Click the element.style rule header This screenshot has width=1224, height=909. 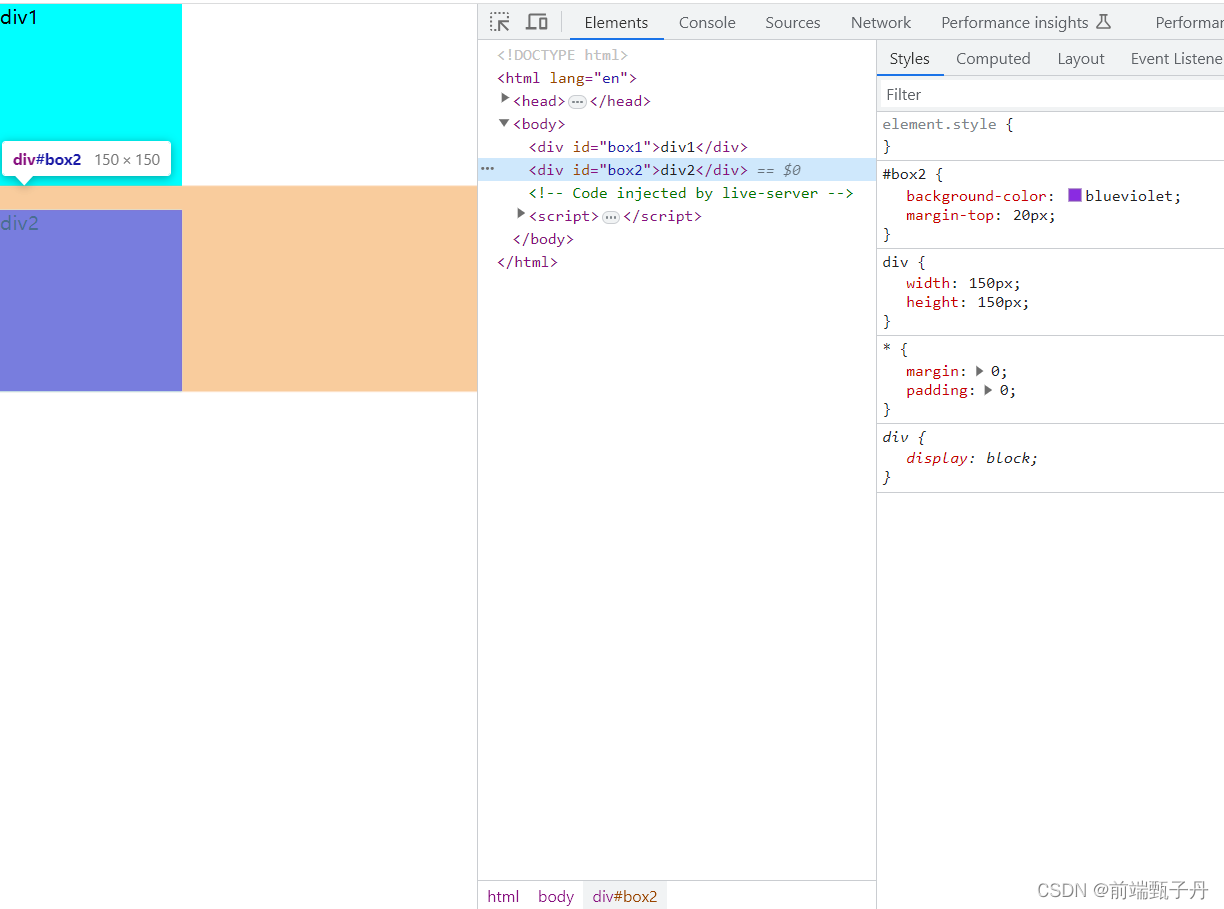click(940, 125)
